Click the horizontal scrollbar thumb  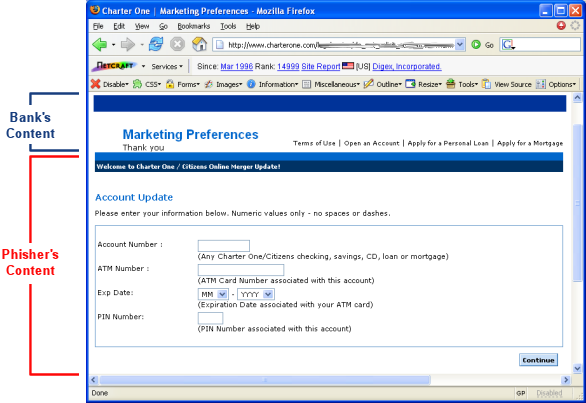[265, 380]
